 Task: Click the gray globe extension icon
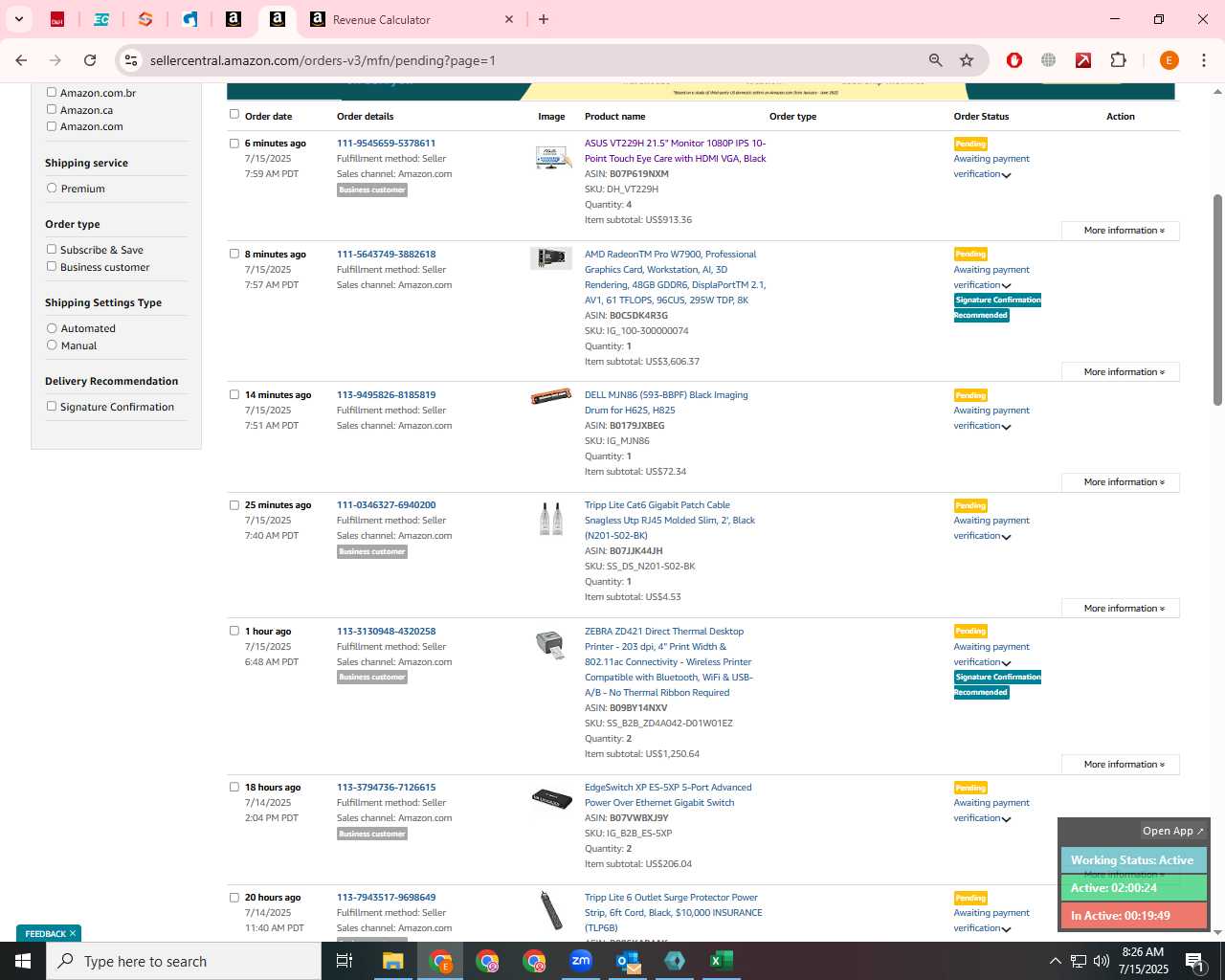point(1049,60)
